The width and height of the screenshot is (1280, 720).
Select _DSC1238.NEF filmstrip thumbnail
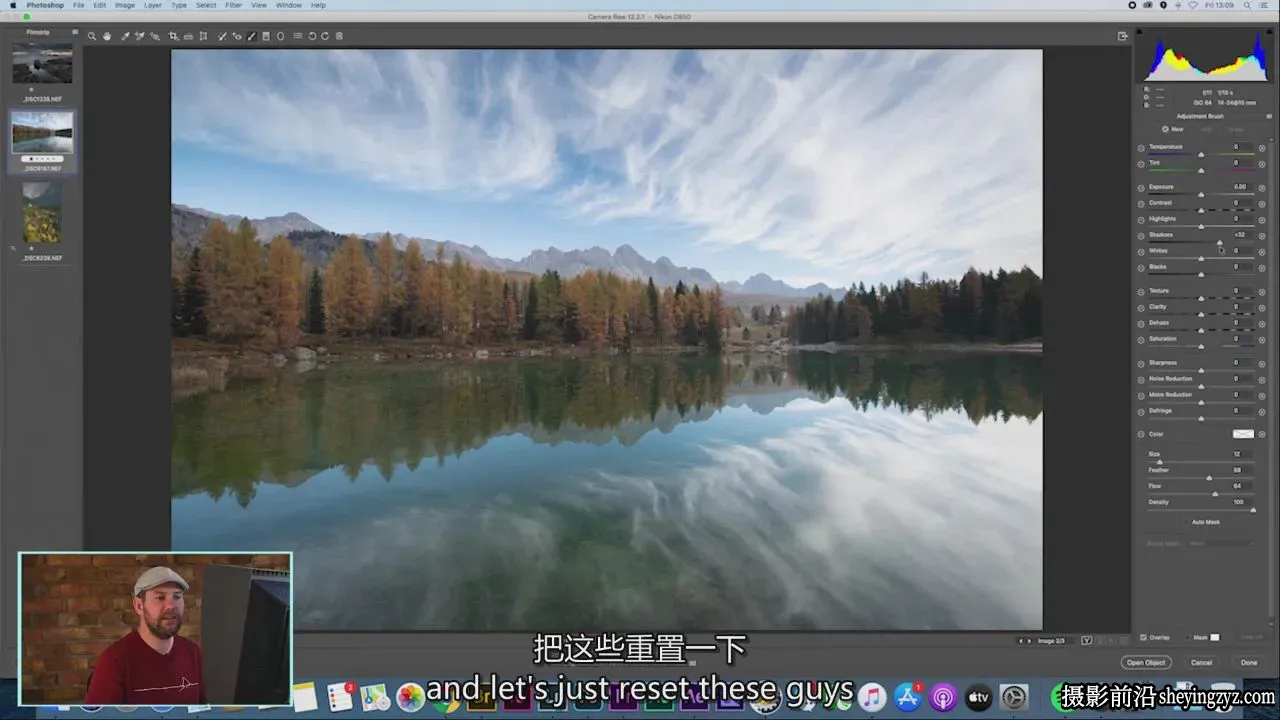point(42,64)
